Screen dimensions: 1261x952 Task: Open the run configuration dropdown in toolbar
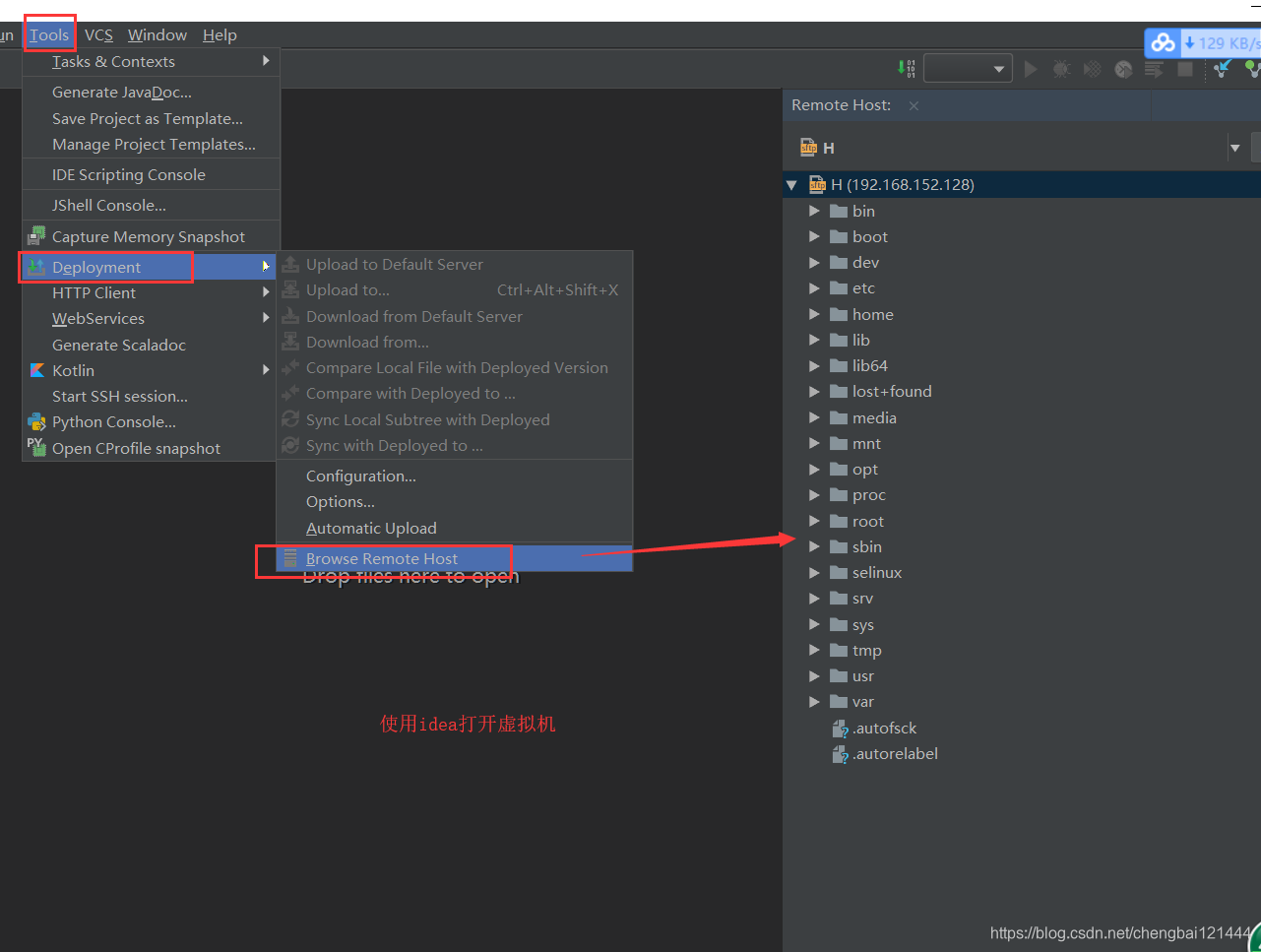click(968, 69)
